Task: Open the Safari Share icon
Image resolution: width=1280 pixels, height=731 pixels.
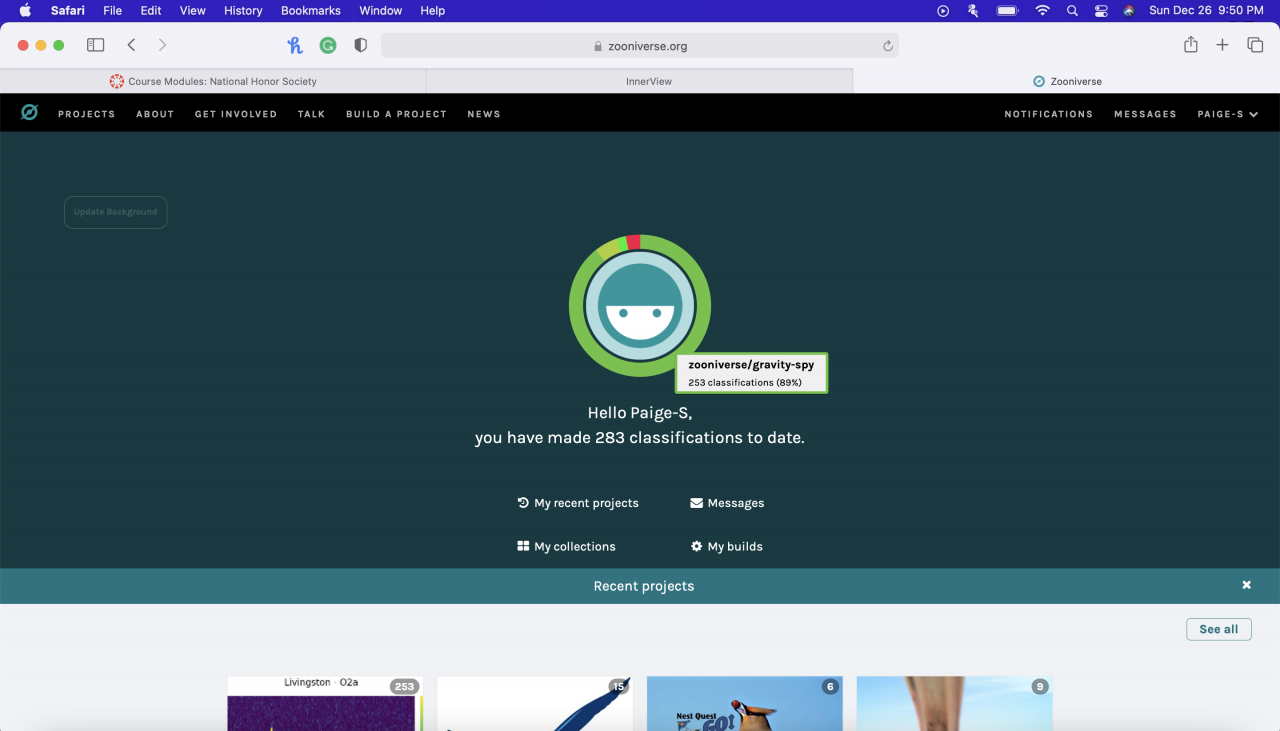Action: (x=1190, y=45)
